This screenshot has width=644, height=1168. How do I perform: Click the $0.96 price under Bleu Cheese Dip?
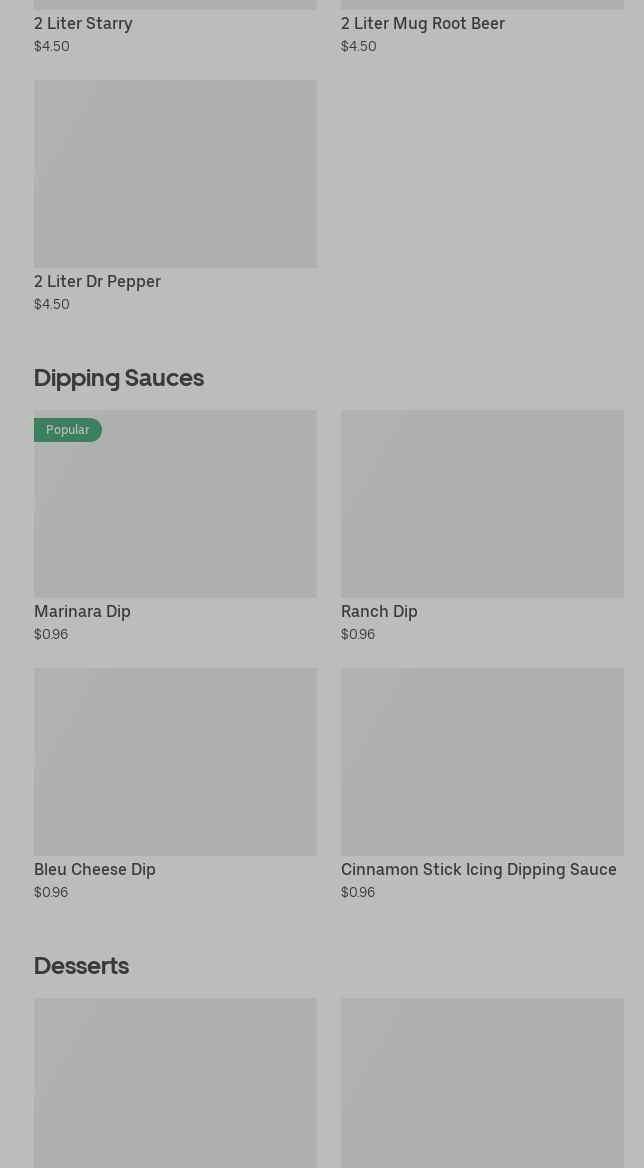[x=51, y=892]
